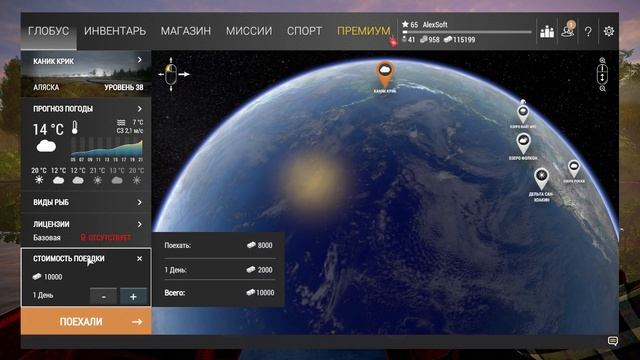640x360 pixels.
Task: Expand the Каник Крик location chevron
Action: click(x=140, y=60)
